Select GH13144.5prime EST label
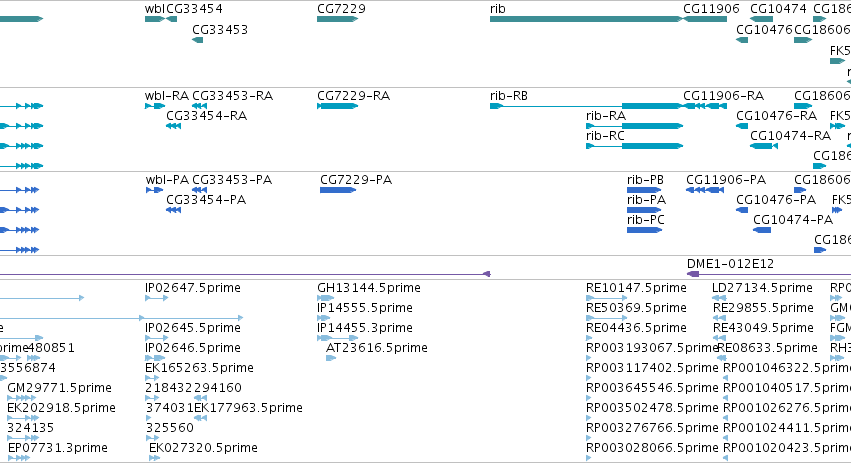Screen dimensions: 851x463 [369, 288]
